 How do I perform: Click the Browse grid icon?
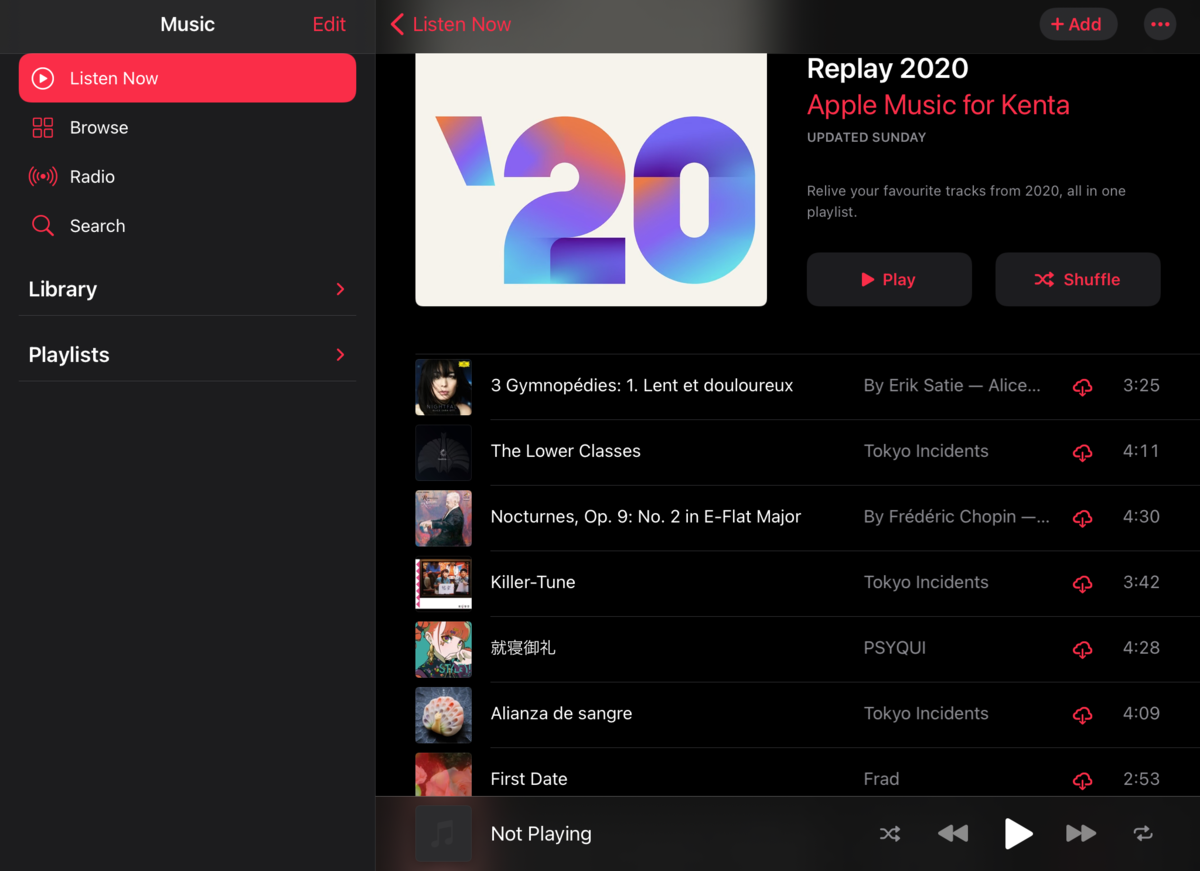tap(43, 127)
